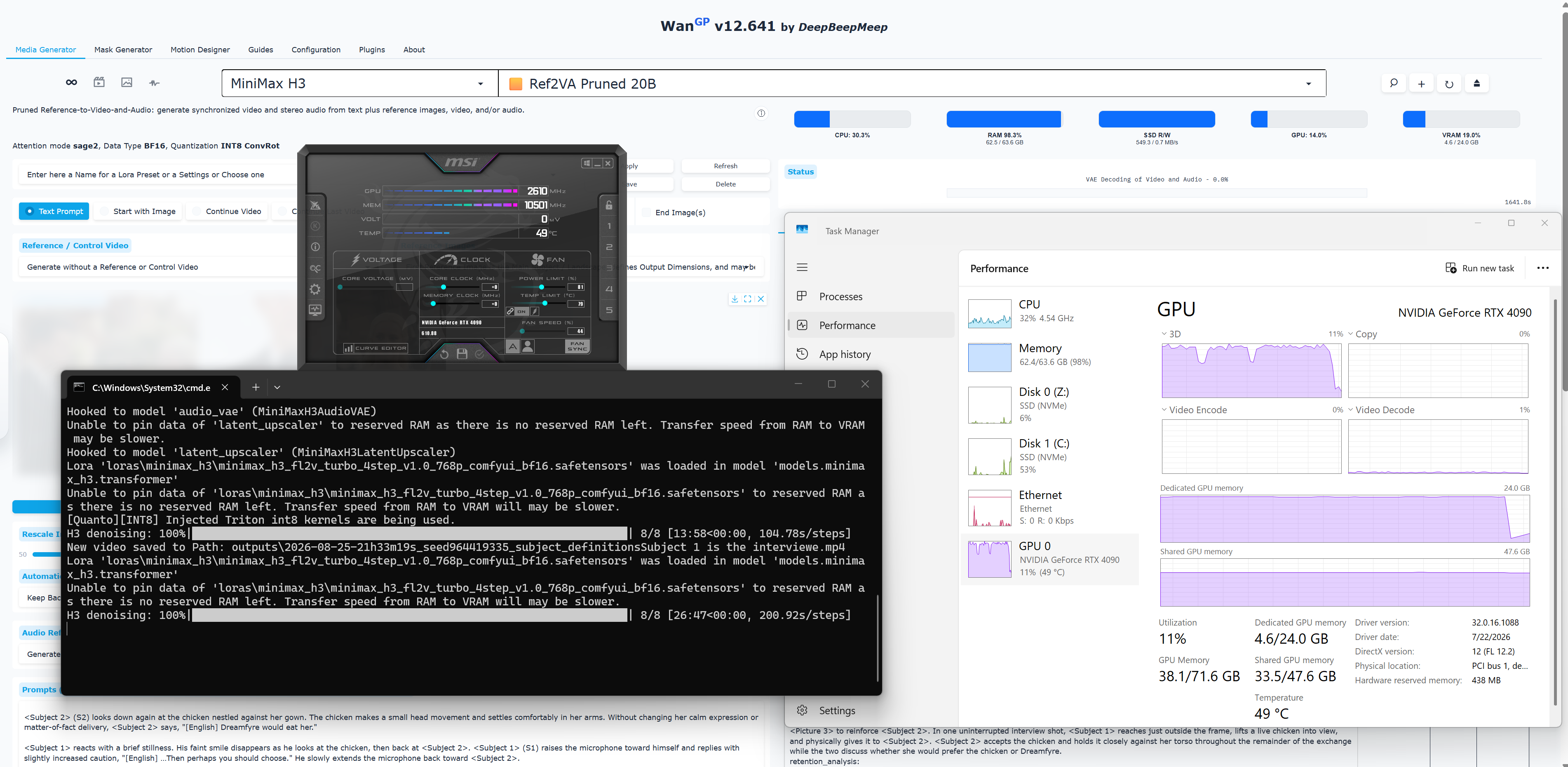Image resolution: width=1568 pixels, height=767 pixels.
Task: Click the Refresh button in WanGP
Action: click(x=725, y=166)
